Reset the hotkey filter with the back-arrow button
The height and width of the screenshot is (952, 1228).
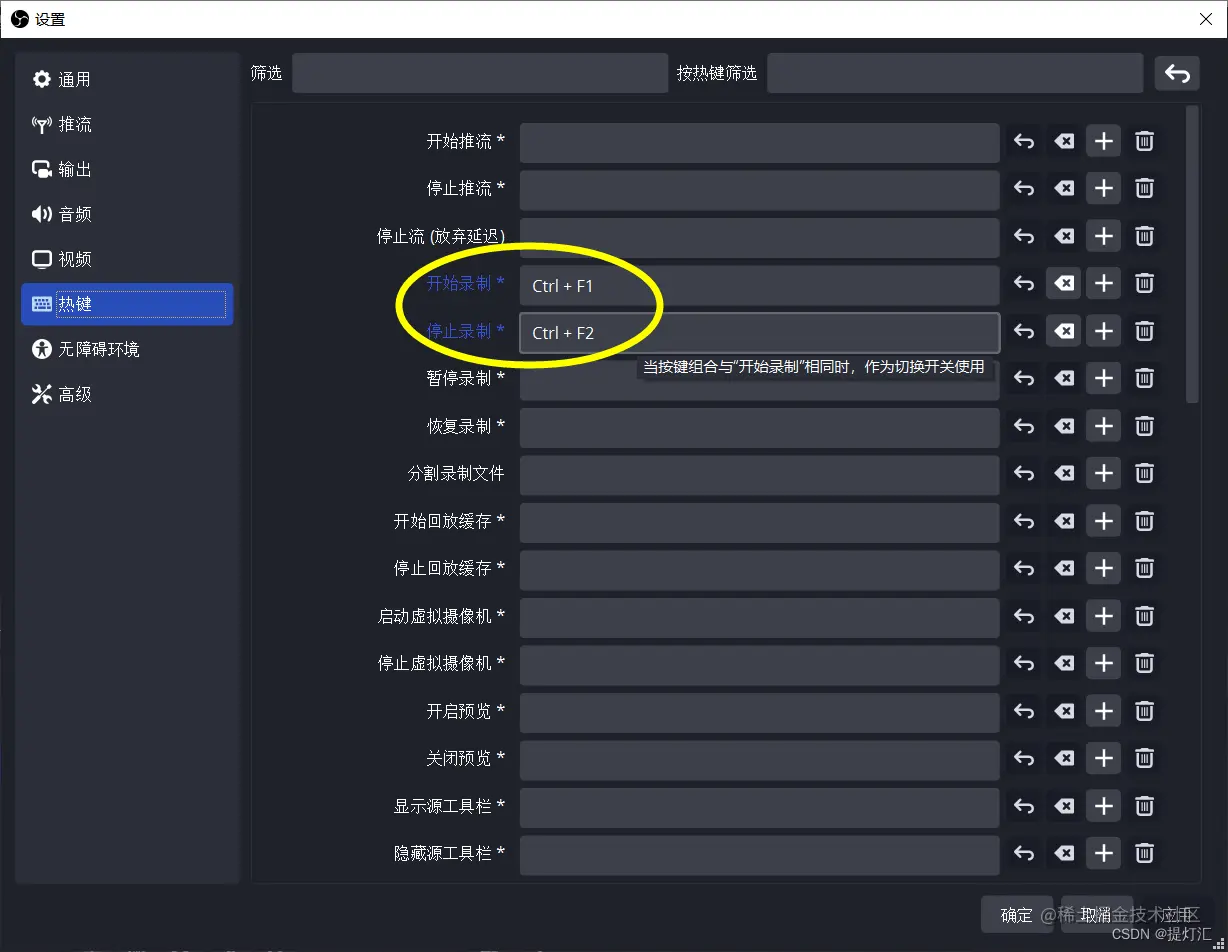pos(1177,73)
